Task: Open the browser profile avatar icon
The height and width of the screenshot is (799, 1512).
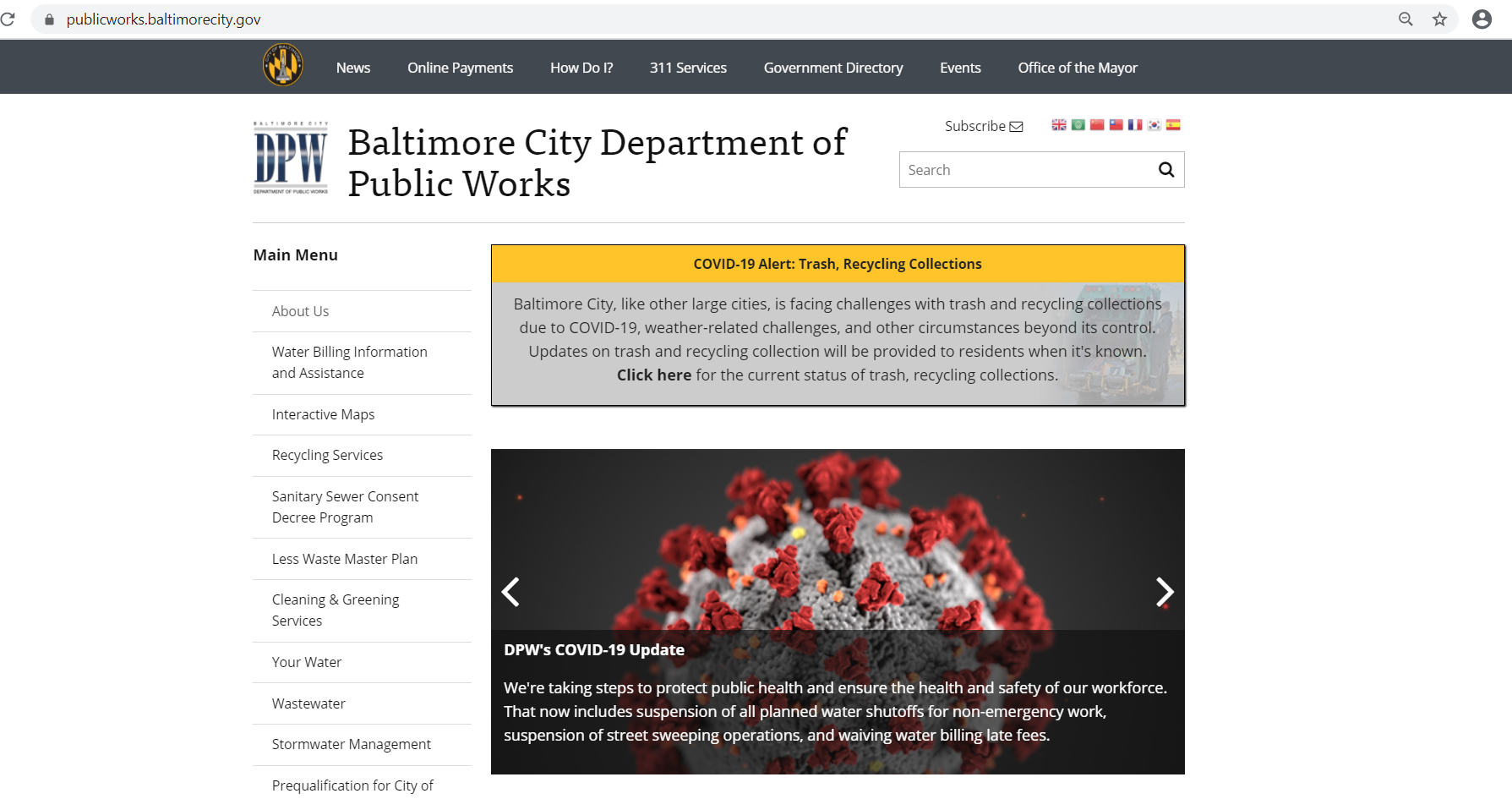Action: tap(1482, 19)
